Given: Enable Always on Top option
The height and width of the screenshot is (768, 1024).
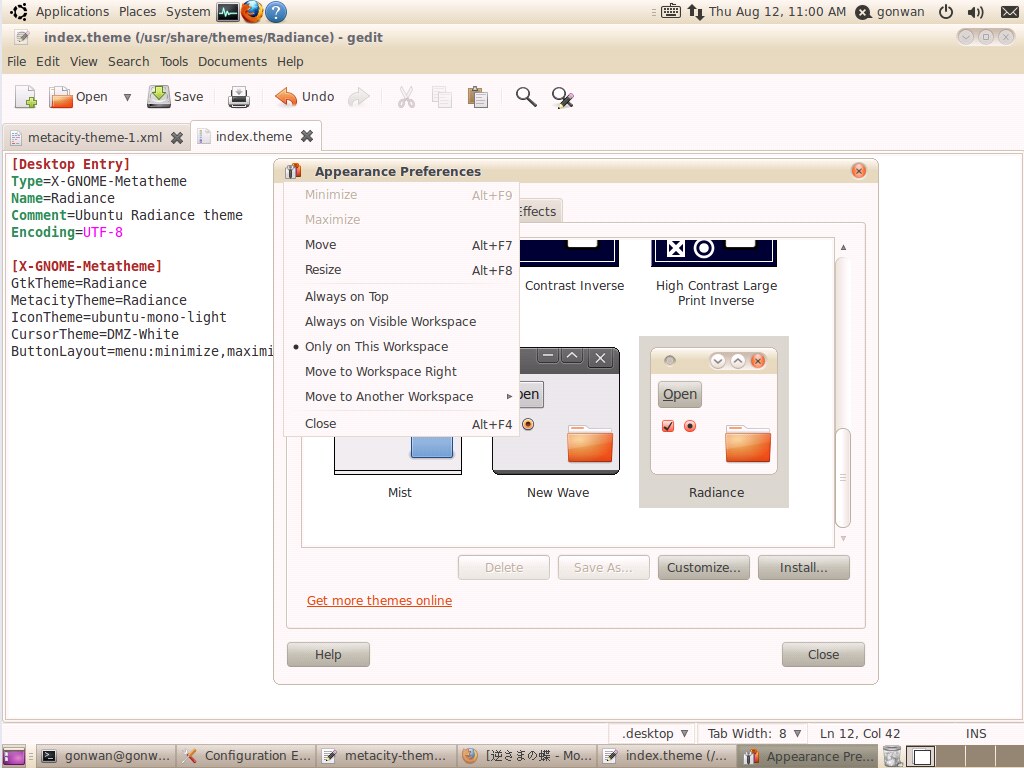Looking at the screenshot, I should click(401, 296).
